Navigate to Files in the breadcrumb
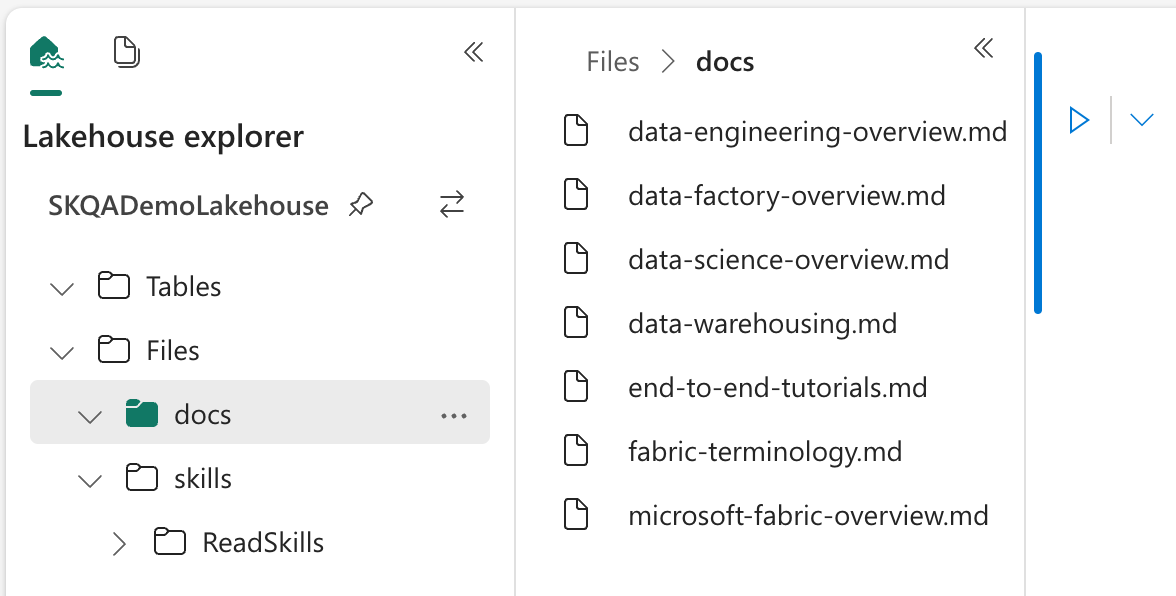 (x=612, y=62)
